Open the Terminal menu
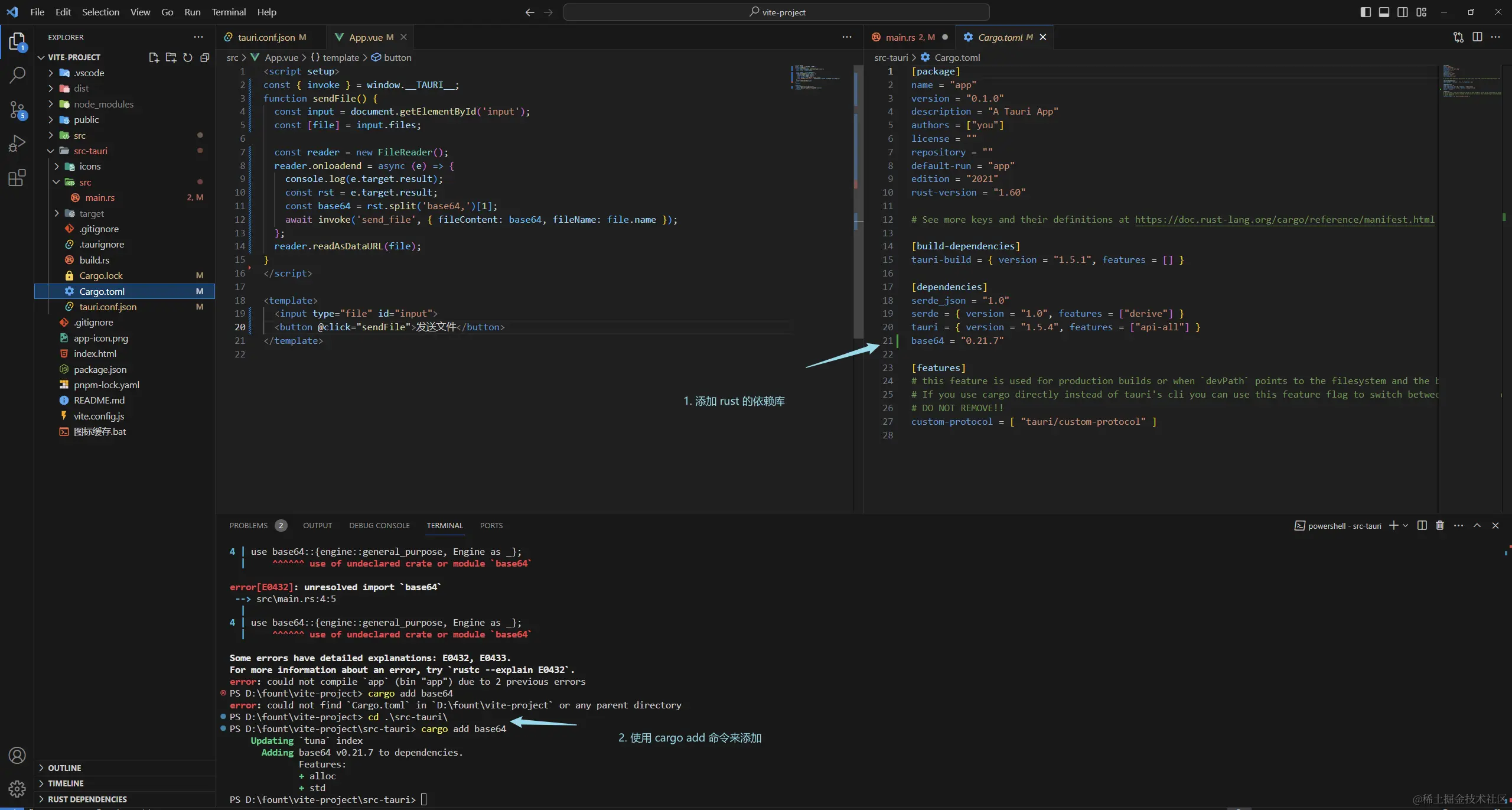 coord(229,12)
